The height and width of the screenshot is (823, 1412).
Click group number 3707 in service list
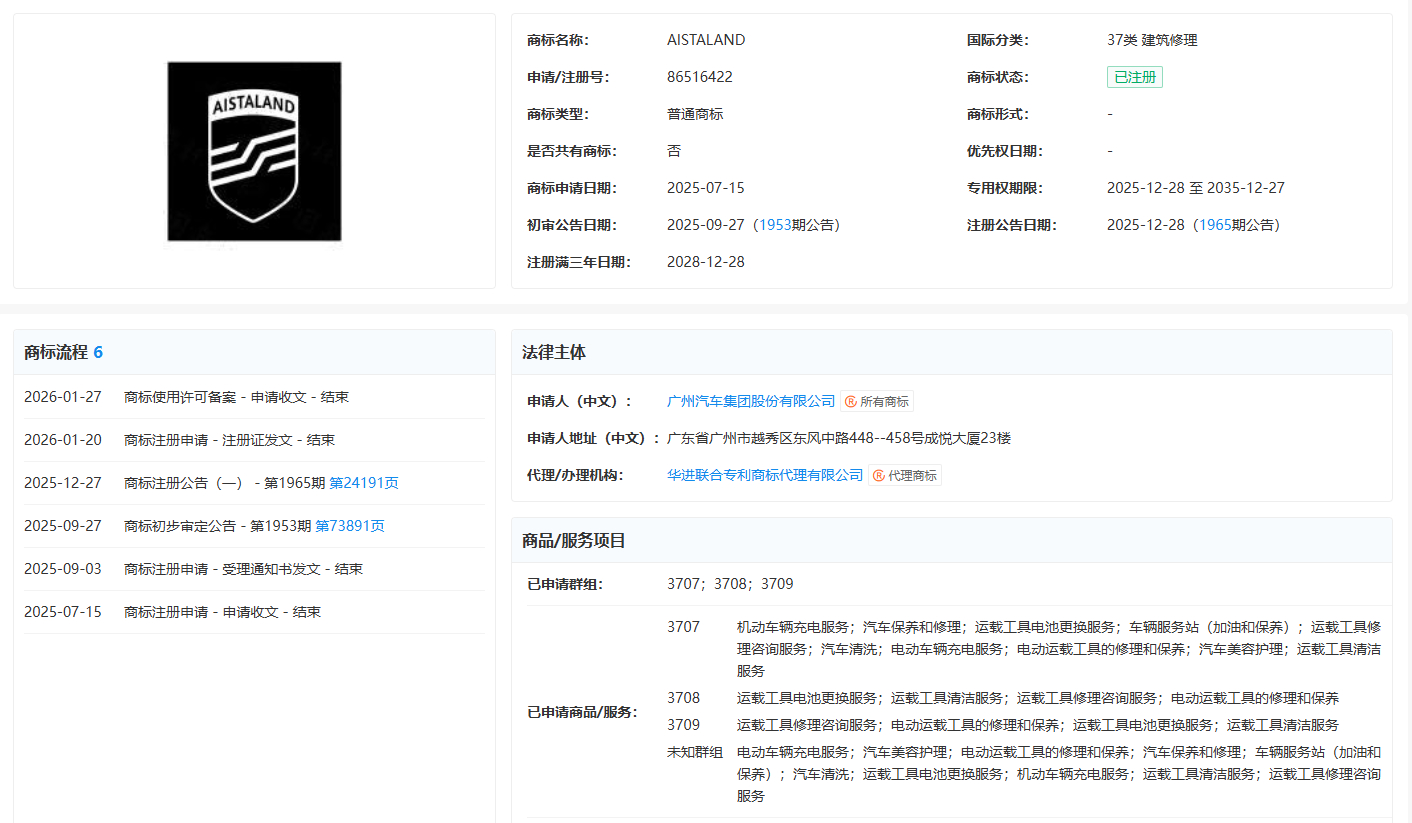coord(684,627)
